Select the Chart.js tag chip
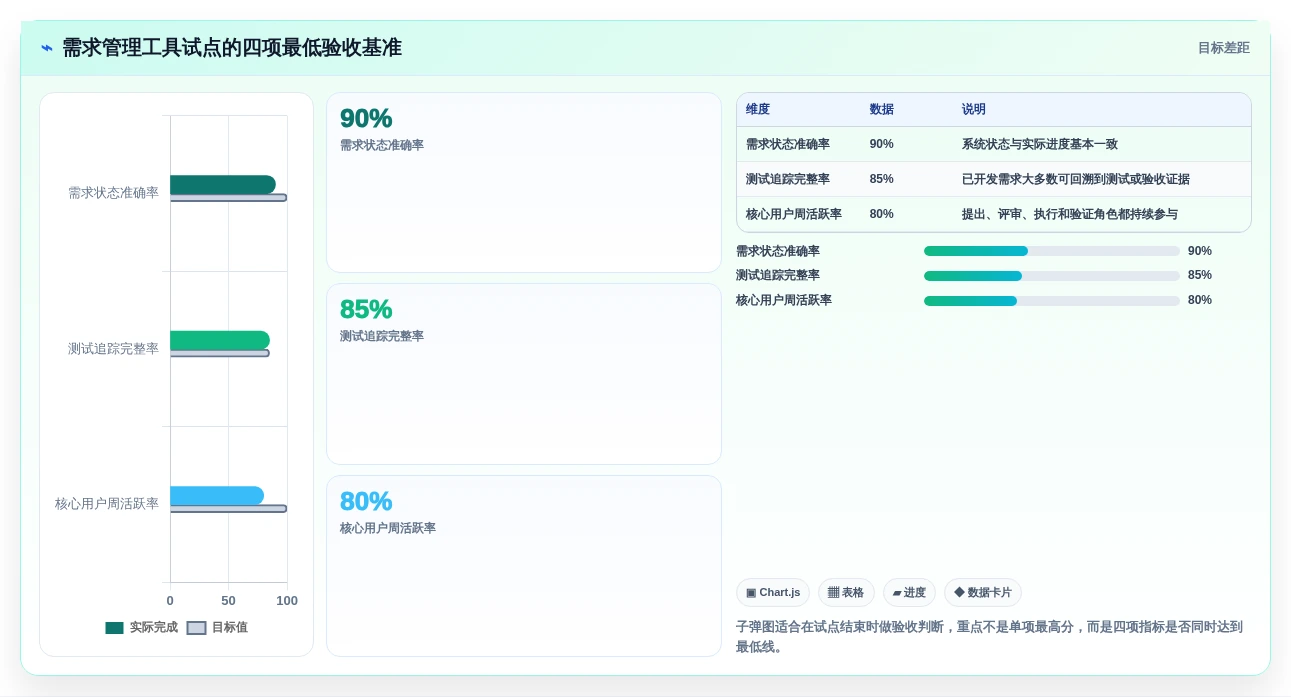The width and height of the screenshot is (1291, 697). pos(773,593)
